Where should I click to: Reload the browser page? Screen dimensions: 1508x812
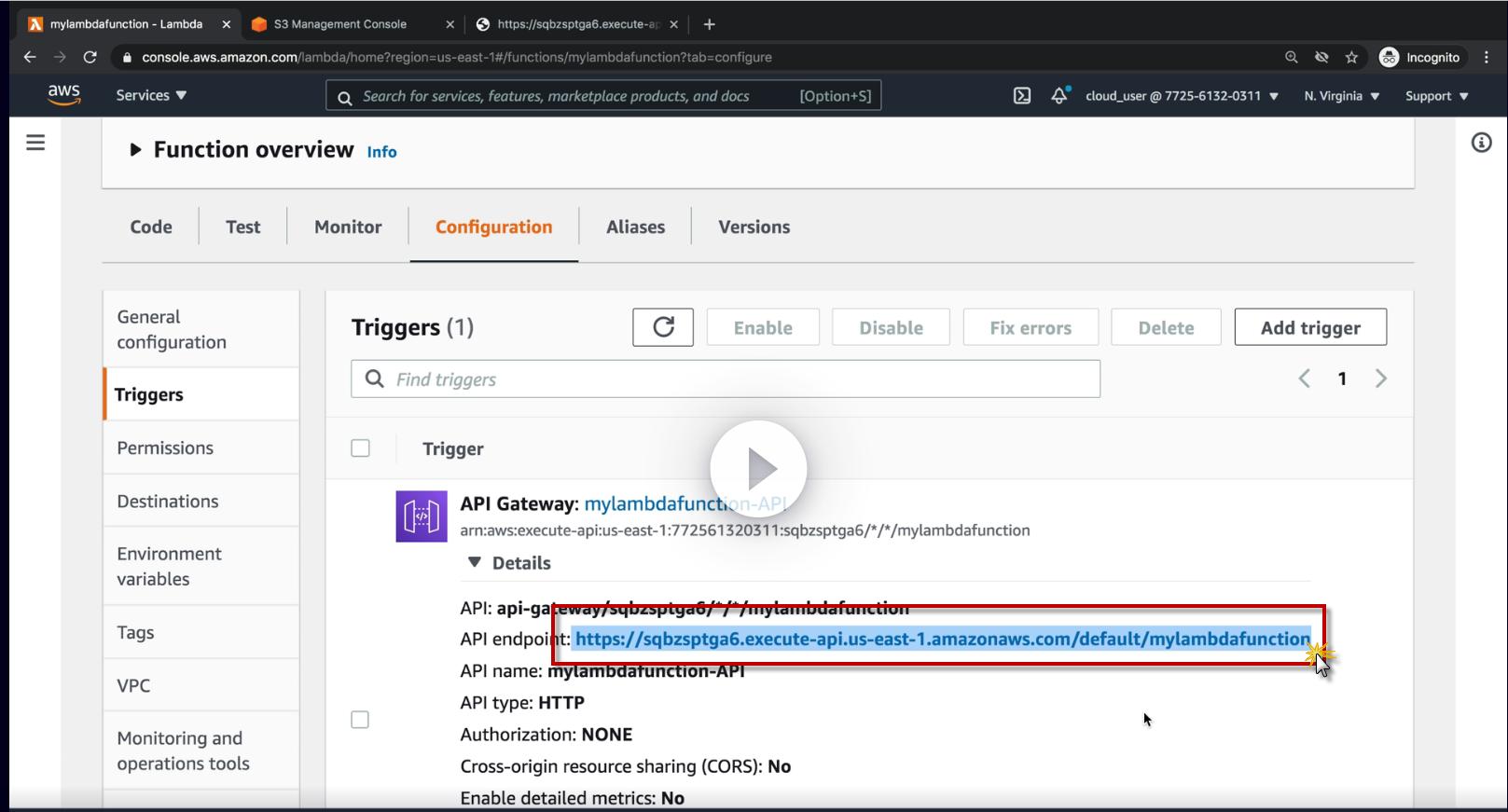click(x=90, y=57)
